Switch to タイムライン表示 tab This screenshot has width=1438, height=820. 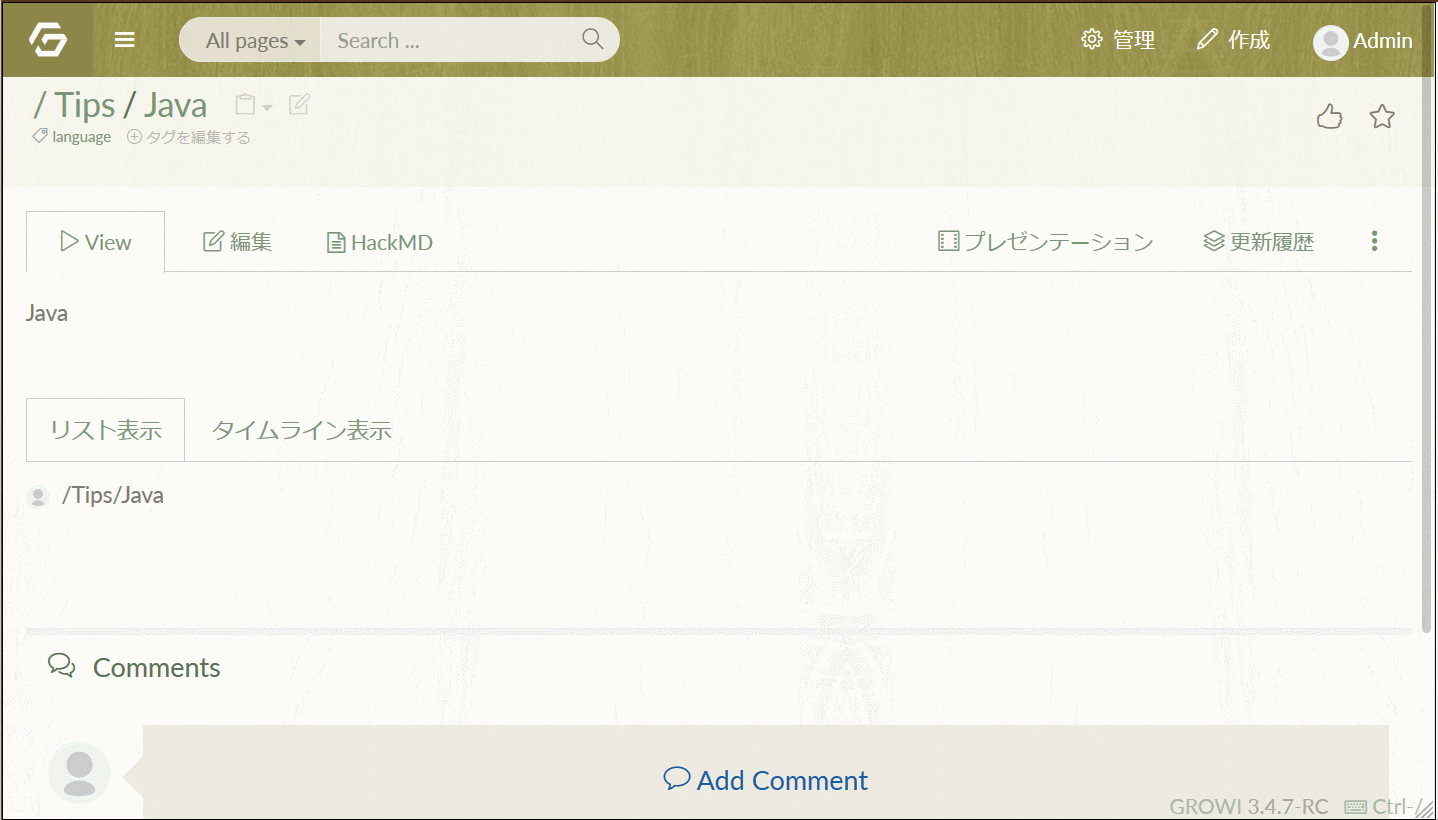point(301,431)
